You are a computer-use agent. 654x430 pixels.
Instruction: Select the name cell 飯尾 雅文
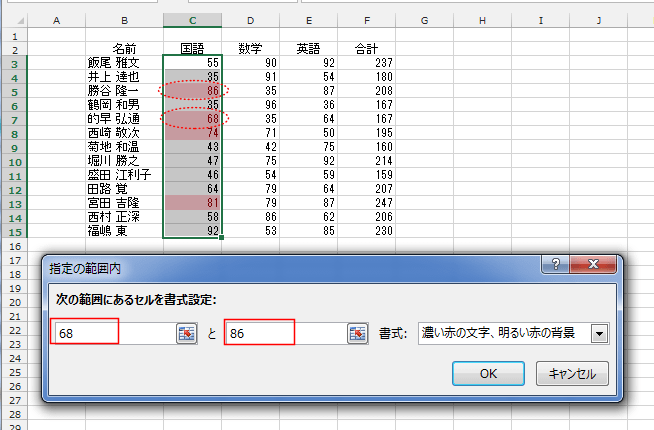point(124,63)
